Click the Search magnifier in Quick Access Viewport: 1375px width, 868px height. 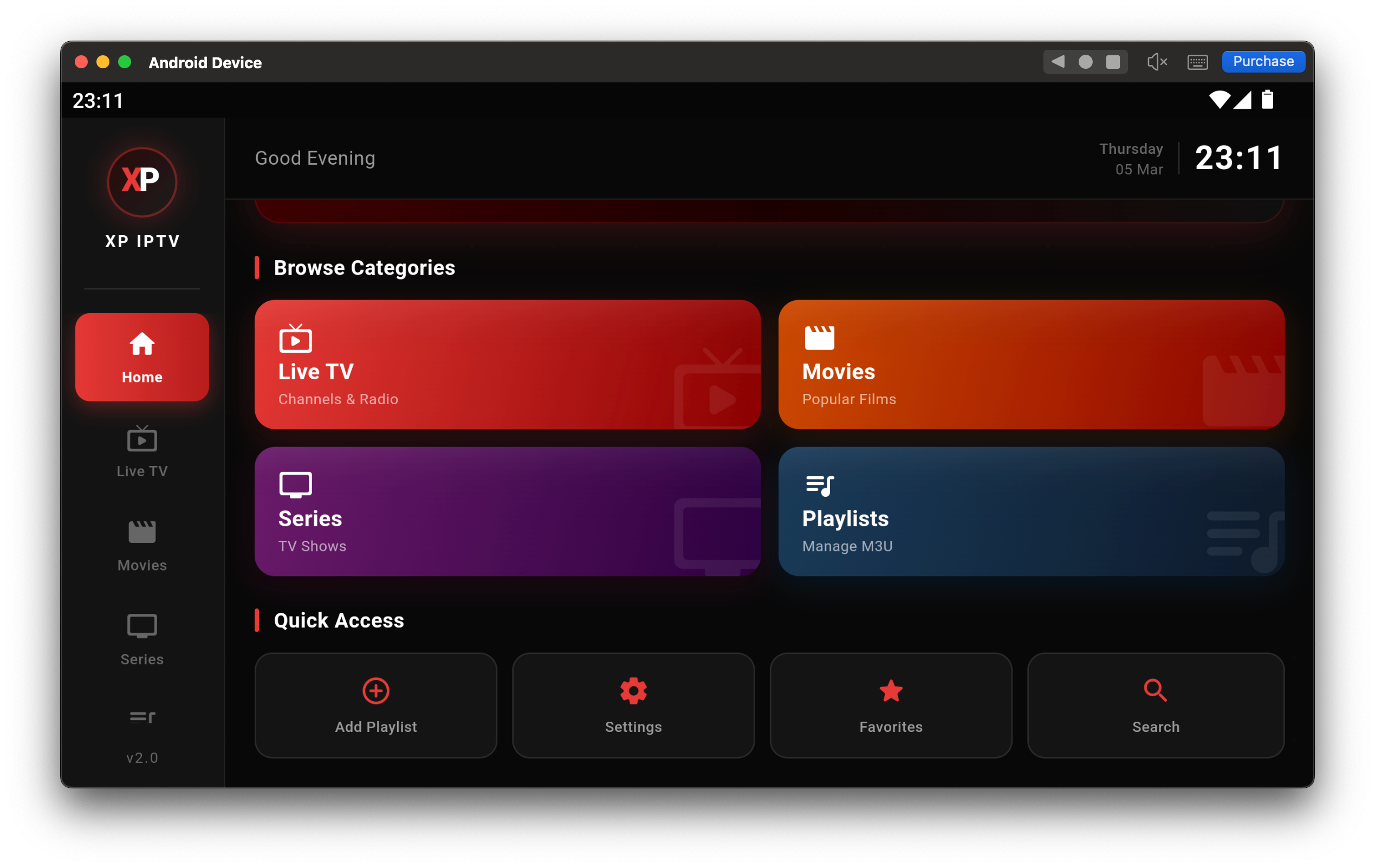tap(1155, 690)
